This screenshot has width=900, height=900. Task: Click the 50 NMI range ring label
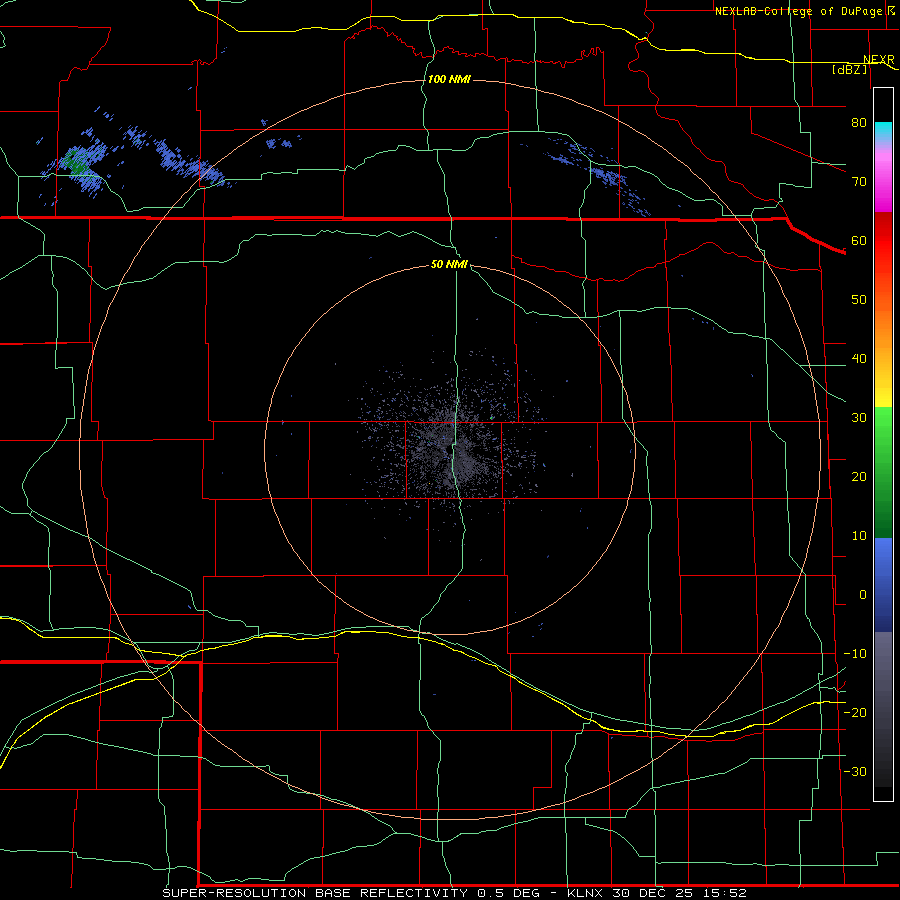point(449,264)
